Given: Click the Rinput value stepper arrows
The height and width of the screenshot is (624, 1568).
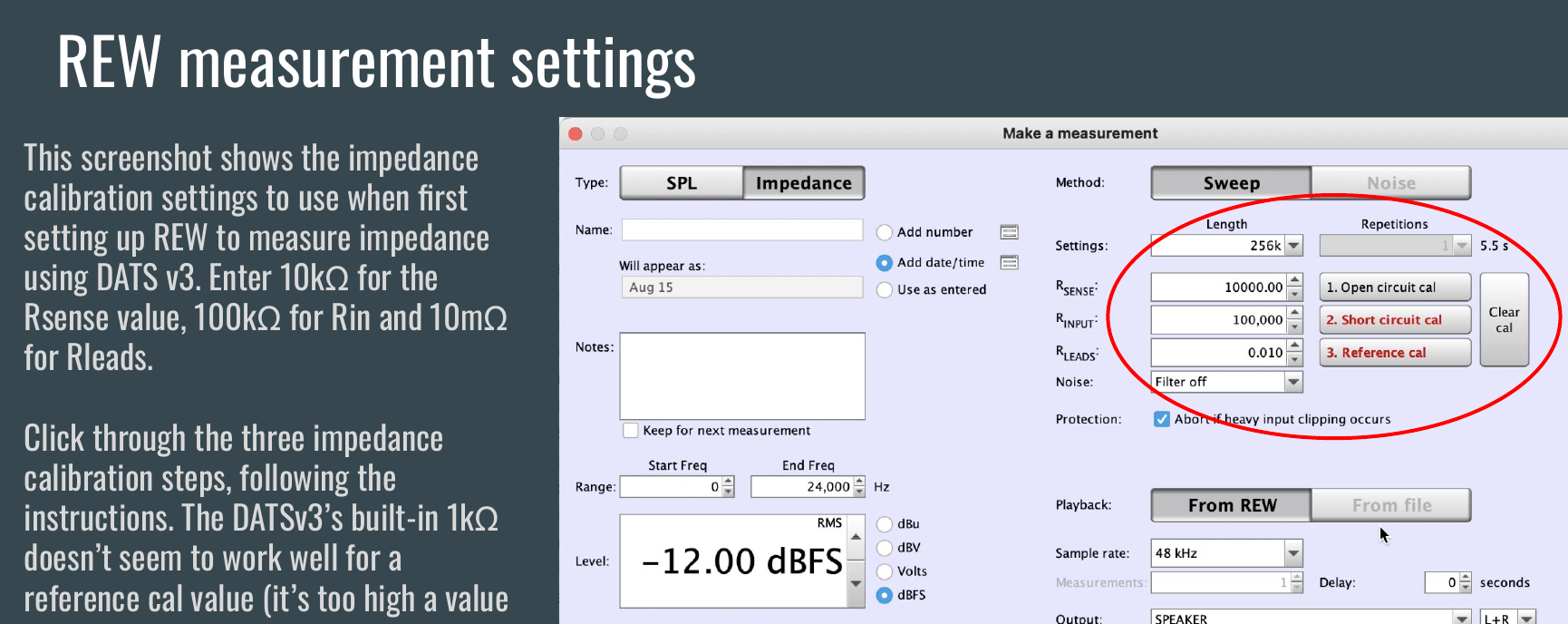Looking at the screenshot, I should (1294, 320).
